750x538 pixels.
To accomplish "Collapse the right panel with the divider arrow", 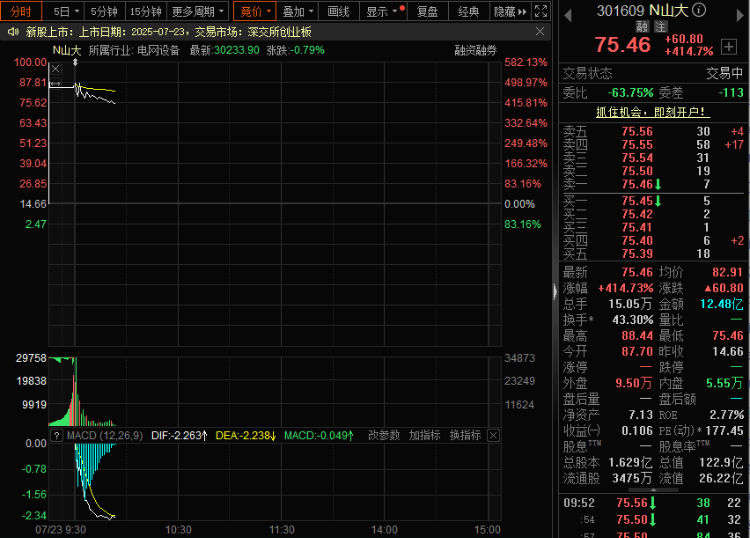I will (555, 290).
